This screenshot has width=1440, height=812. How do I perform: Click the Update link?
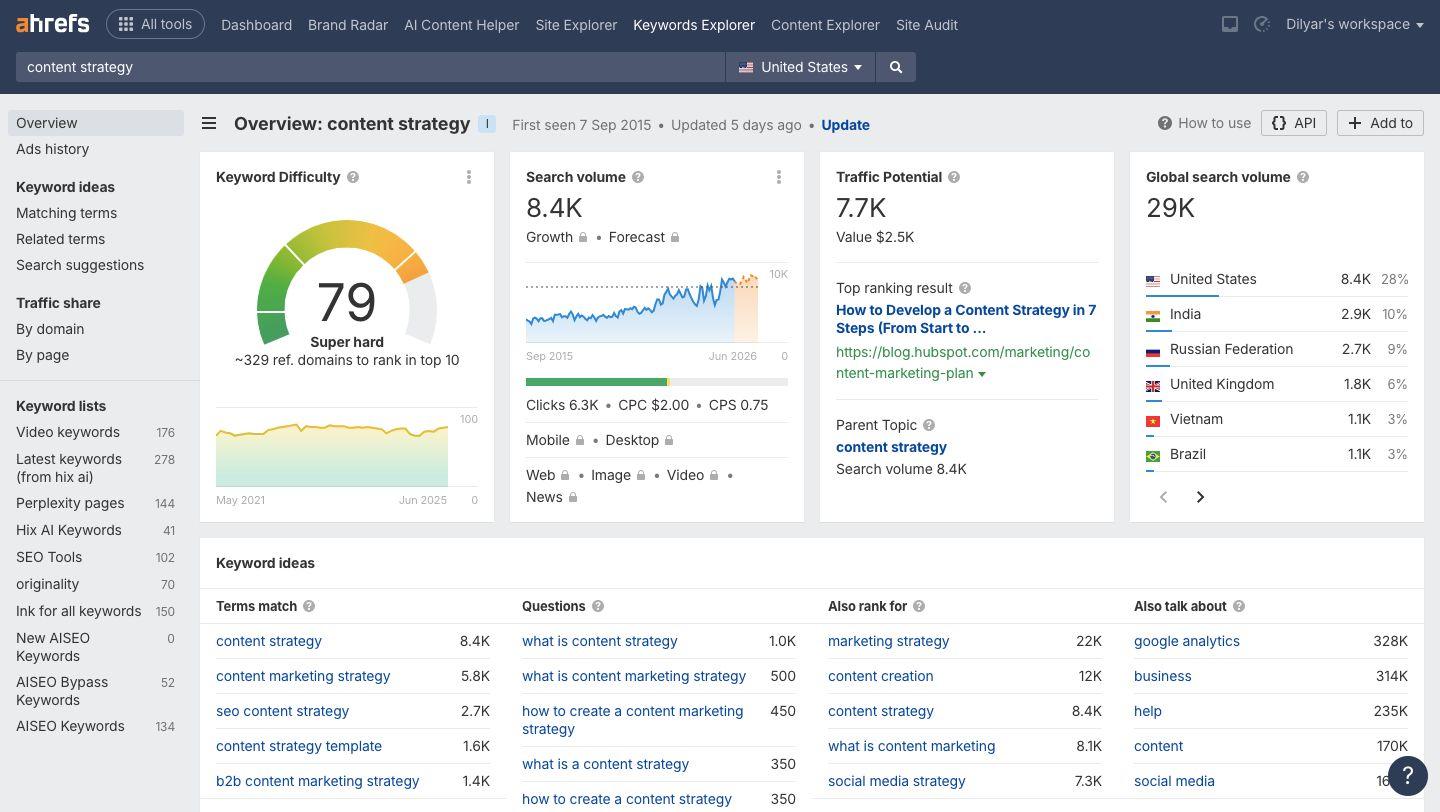[x=845, y=125]
